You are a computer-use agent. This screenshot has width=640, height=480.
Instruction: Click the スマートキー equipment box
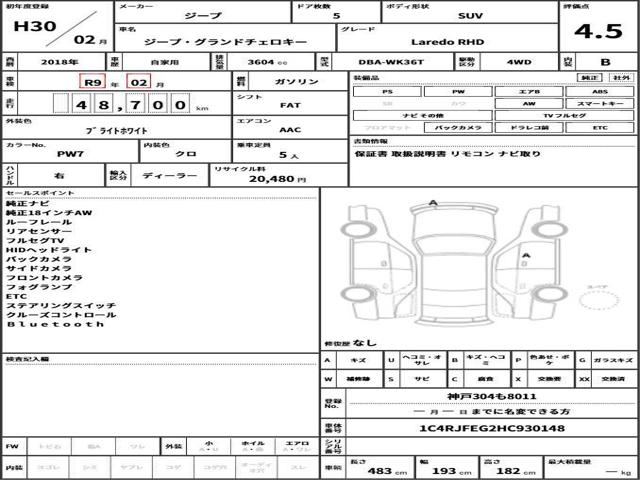click(600, 104)
